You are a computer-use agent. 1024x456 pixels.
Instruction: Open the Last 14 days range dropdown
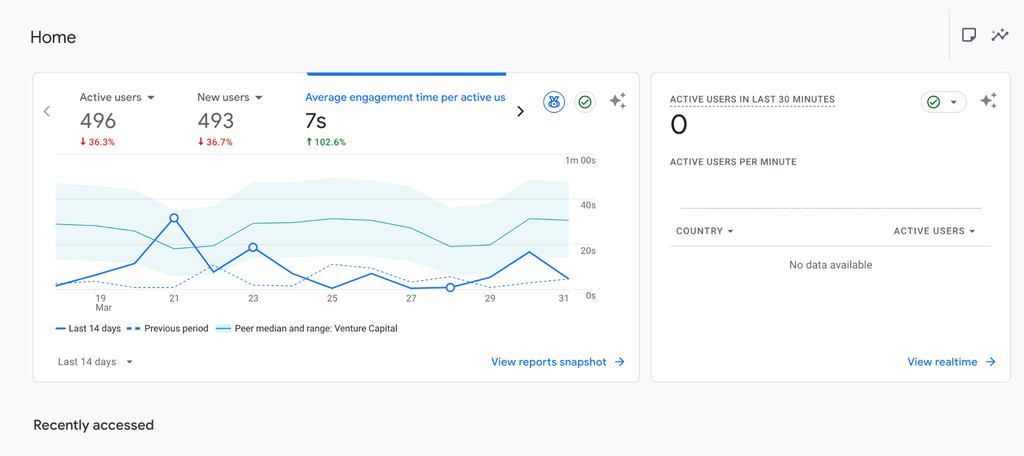tap(95, 362)
